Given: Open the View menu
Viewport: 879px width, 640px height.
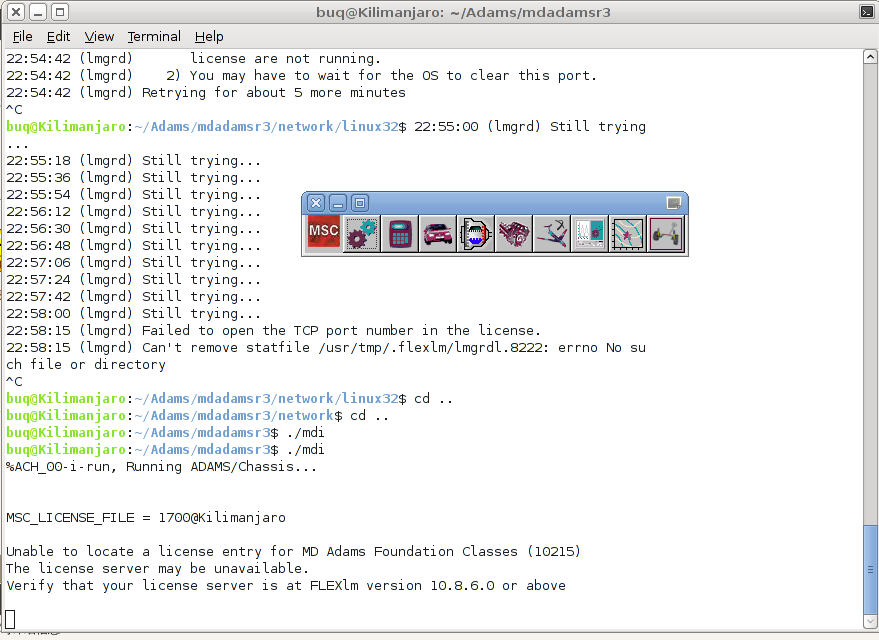Looking at the screenshot, I should pyautogui.click(x=99, y=36).
